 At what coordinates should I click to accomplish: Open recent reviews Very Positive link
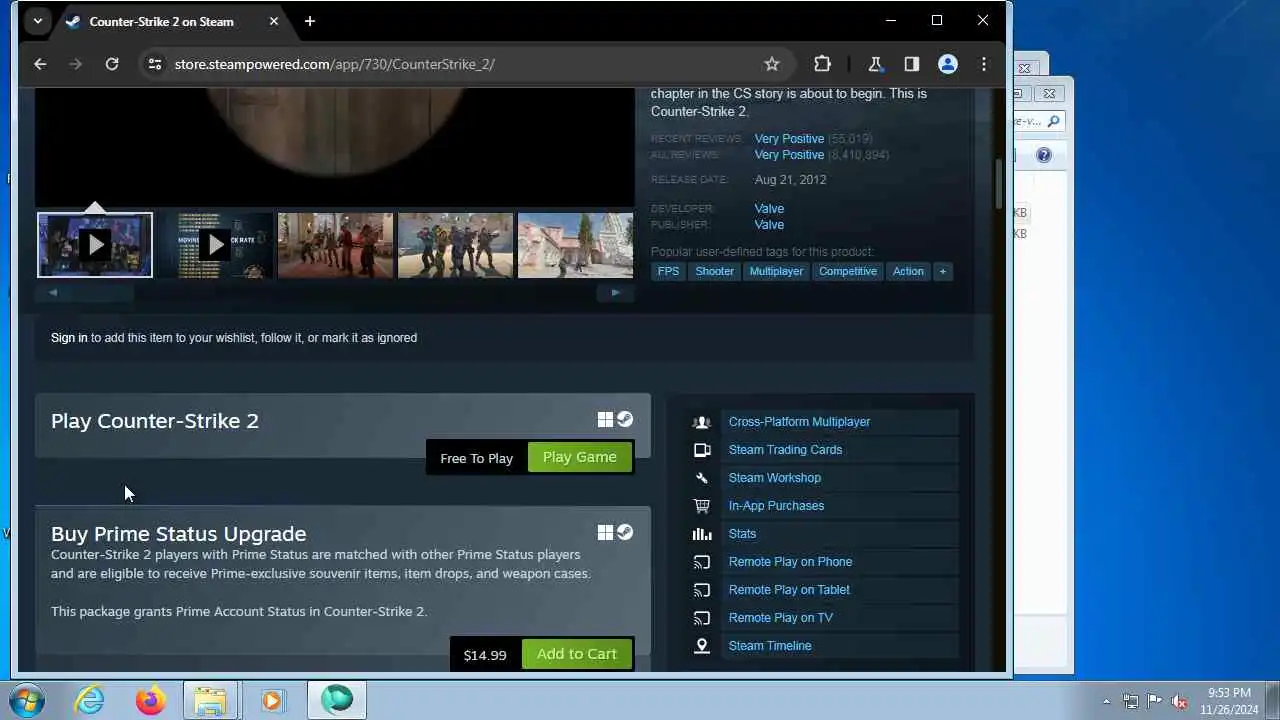[789, 139]
